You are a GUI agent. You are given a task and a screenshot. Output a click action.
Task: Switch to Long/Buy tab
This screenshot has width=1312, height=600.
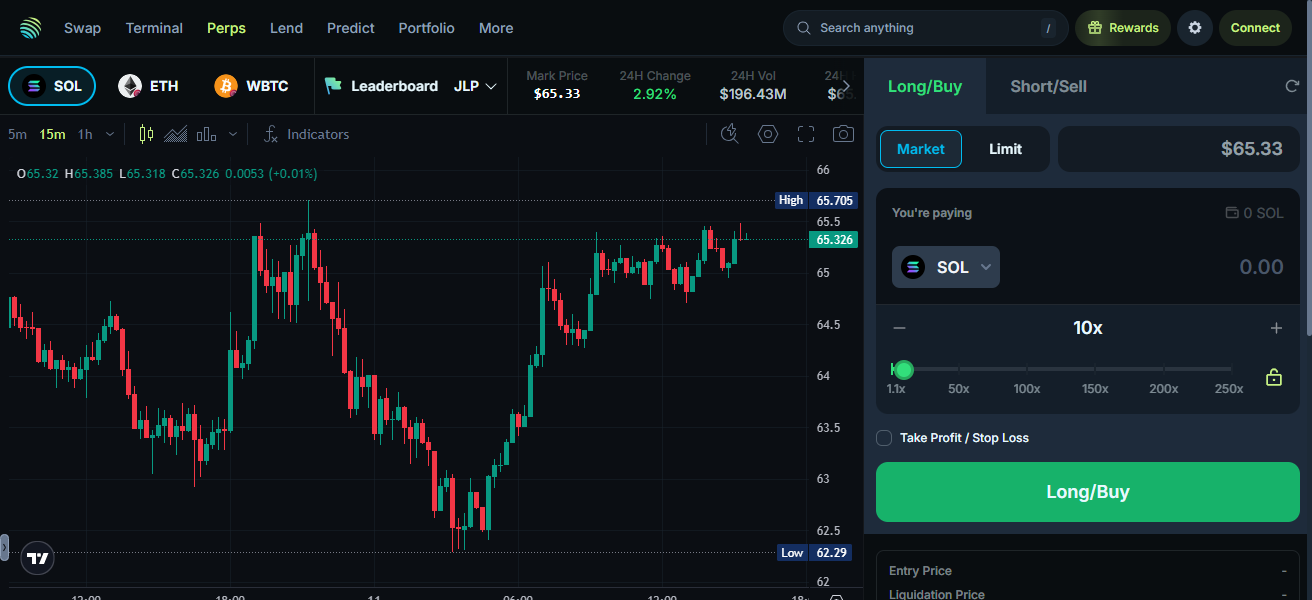(x=925, y=86)
